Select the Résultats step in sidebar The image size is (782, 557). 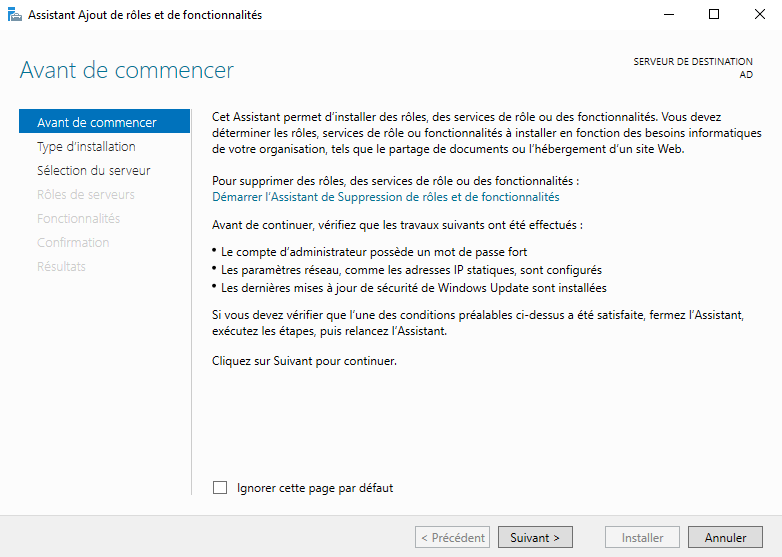[x=61, y=266]
